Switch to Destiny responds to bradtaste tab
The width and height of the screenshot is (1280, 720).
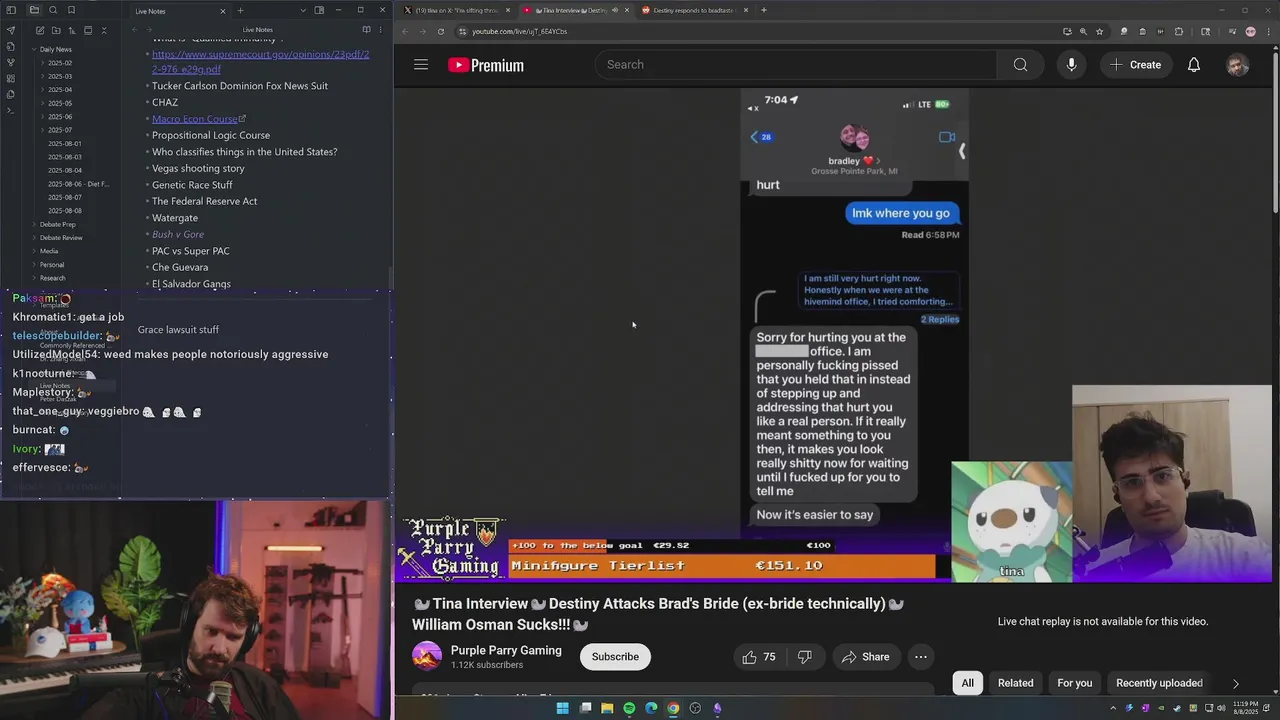(693, 10)
